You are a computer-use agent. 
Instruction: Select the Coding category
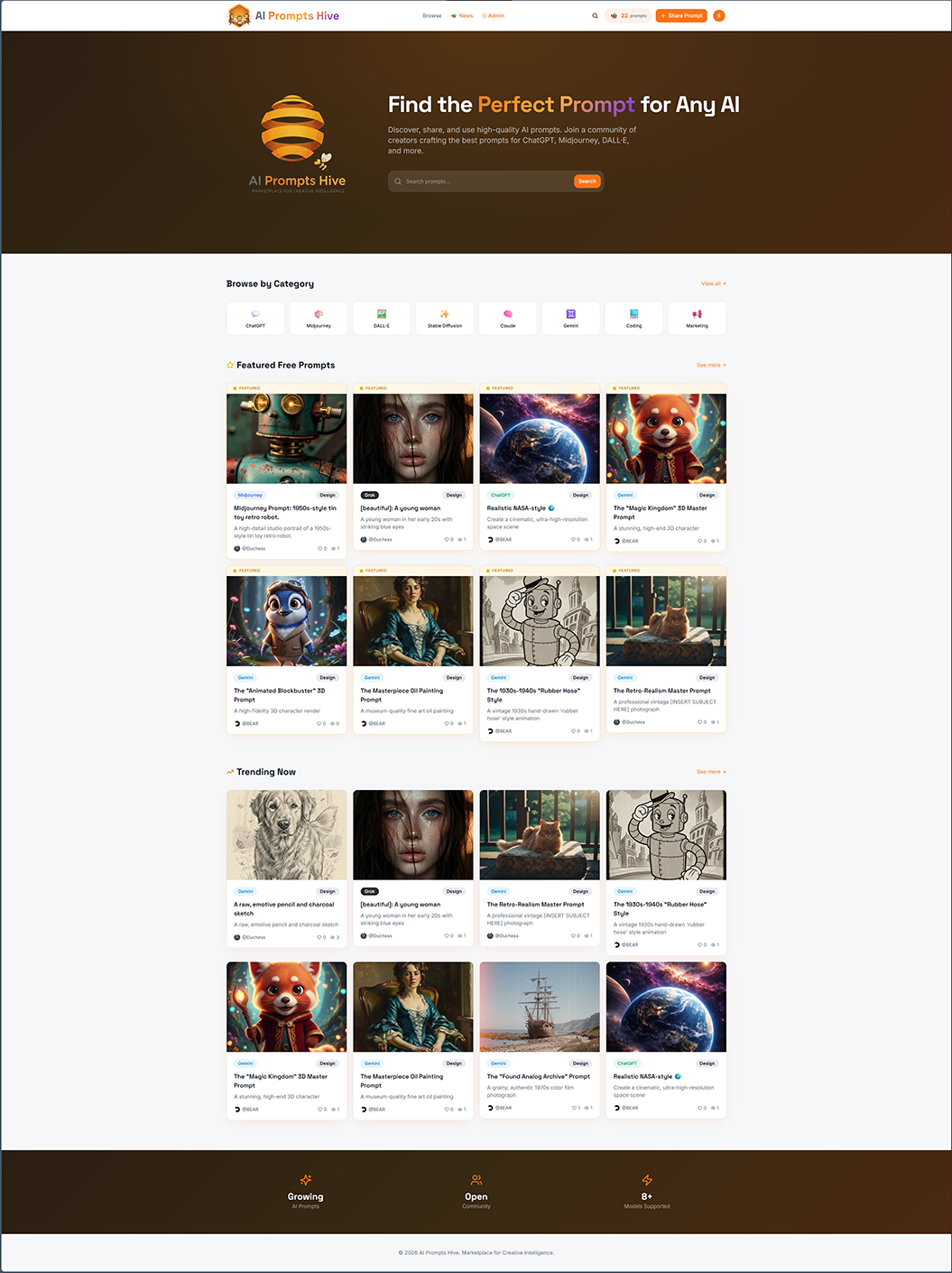(x=634, y=318)
